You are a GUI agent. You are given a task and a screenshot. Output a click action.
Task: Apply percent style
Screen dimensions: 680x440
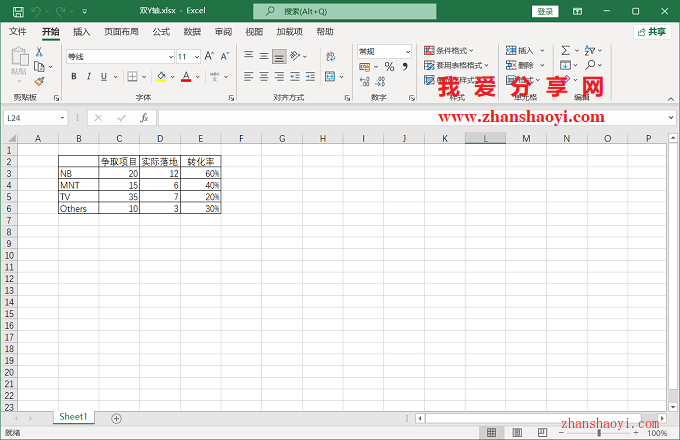click(389, 67)
